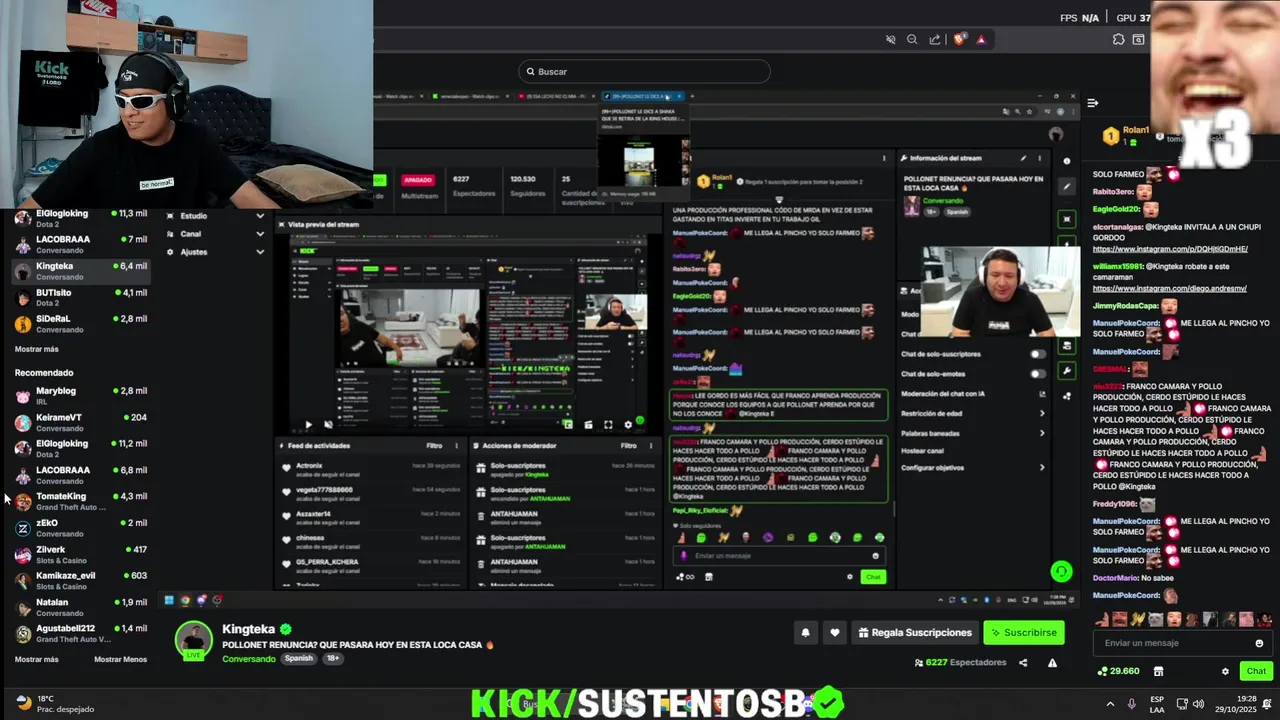
Task: Click the Spanish language tag
Action: [x=298, y=658]
